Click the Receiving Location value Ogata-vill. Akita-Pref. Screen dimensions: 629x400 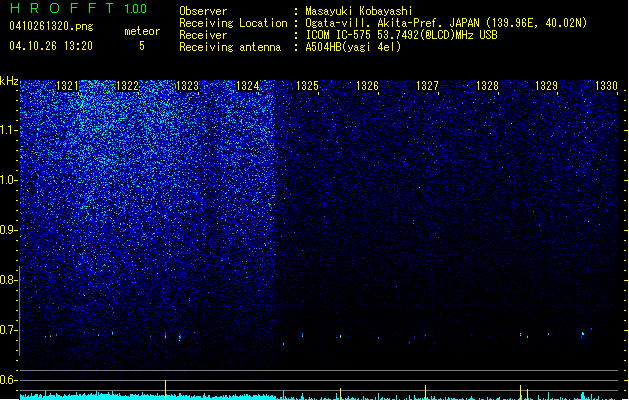(372, 23)
